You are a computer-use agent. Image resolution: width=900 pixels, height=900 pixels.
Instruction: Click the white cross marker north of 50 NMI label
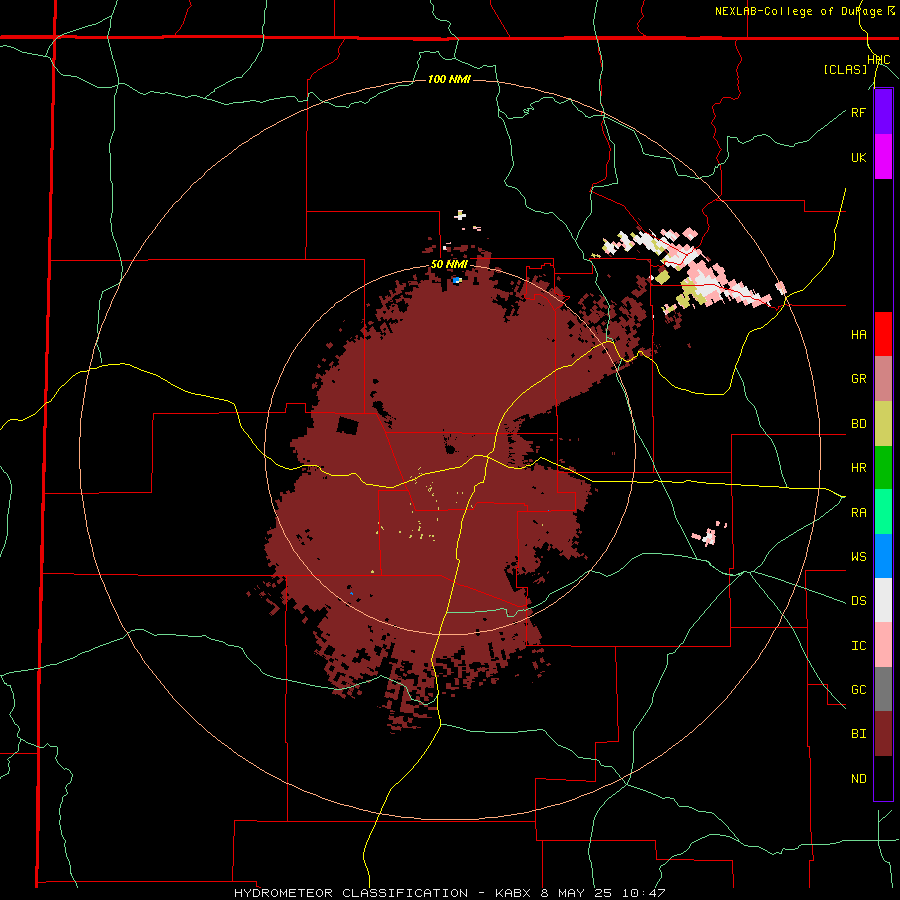tap(460, 215)
